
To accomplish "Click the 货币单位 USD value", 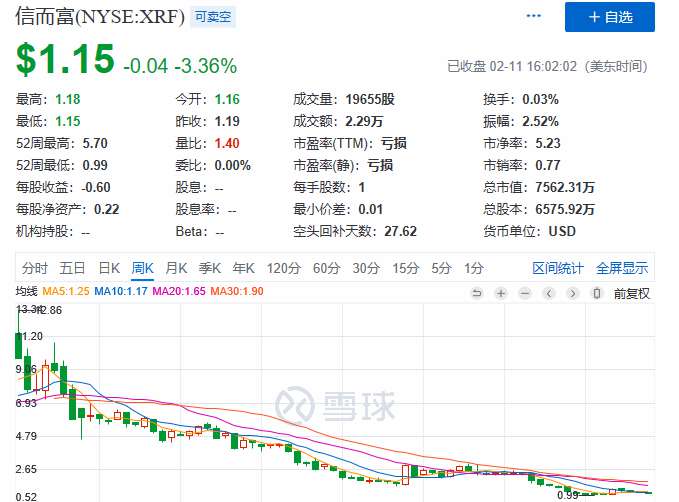I will click(562, 231).
